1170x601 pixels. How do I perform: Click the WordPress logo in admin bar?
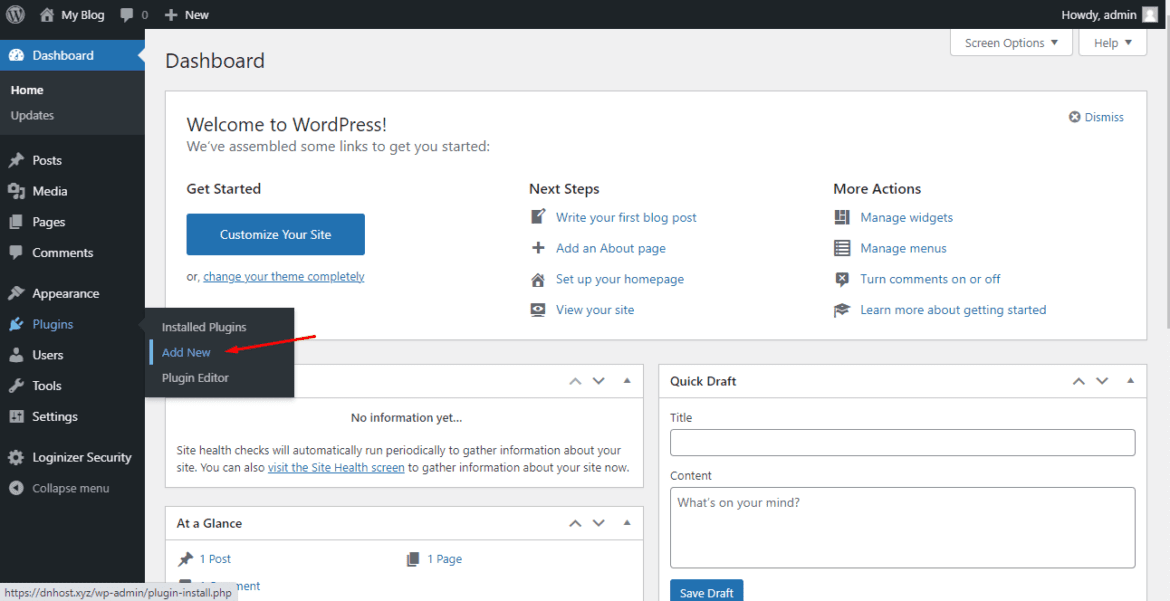tap(15, 15)
